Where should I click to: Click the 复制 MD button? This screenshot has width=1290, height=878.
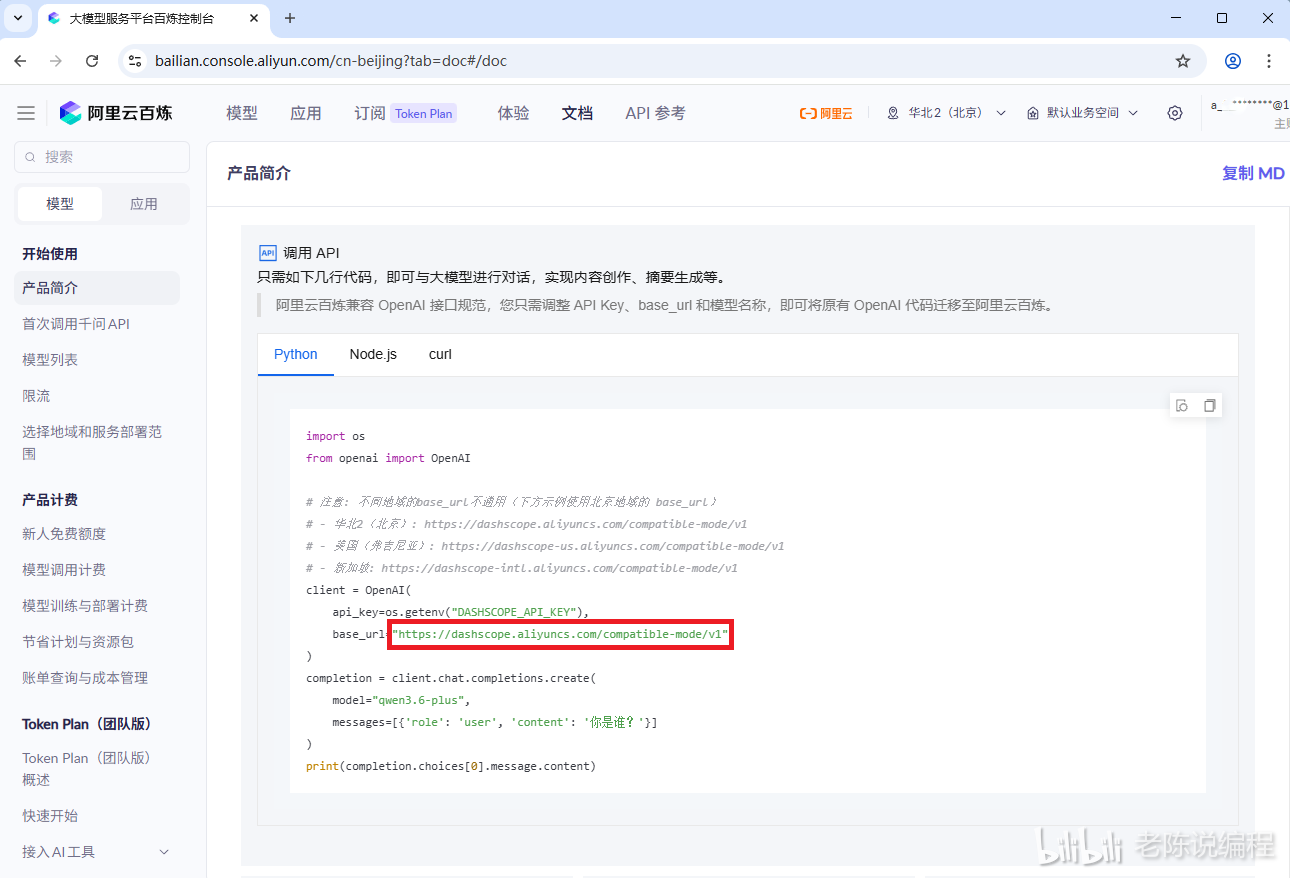tap(1253, 173)
